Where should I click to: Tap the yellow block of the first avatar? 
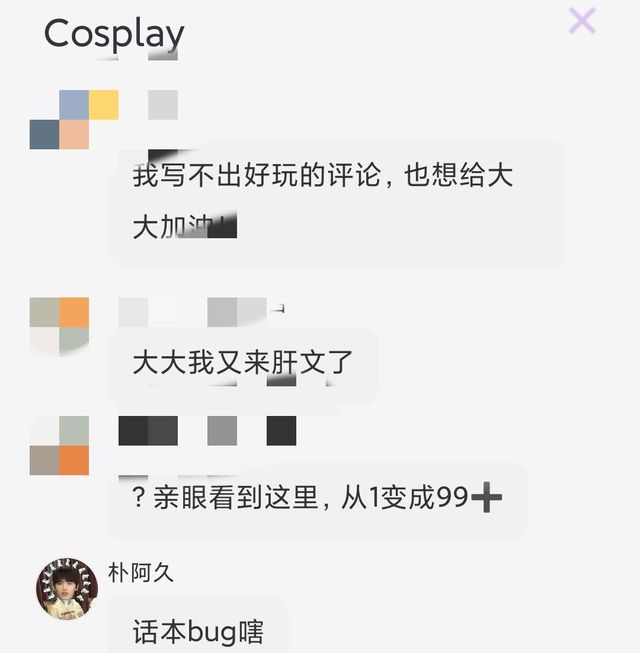point(104,105)
